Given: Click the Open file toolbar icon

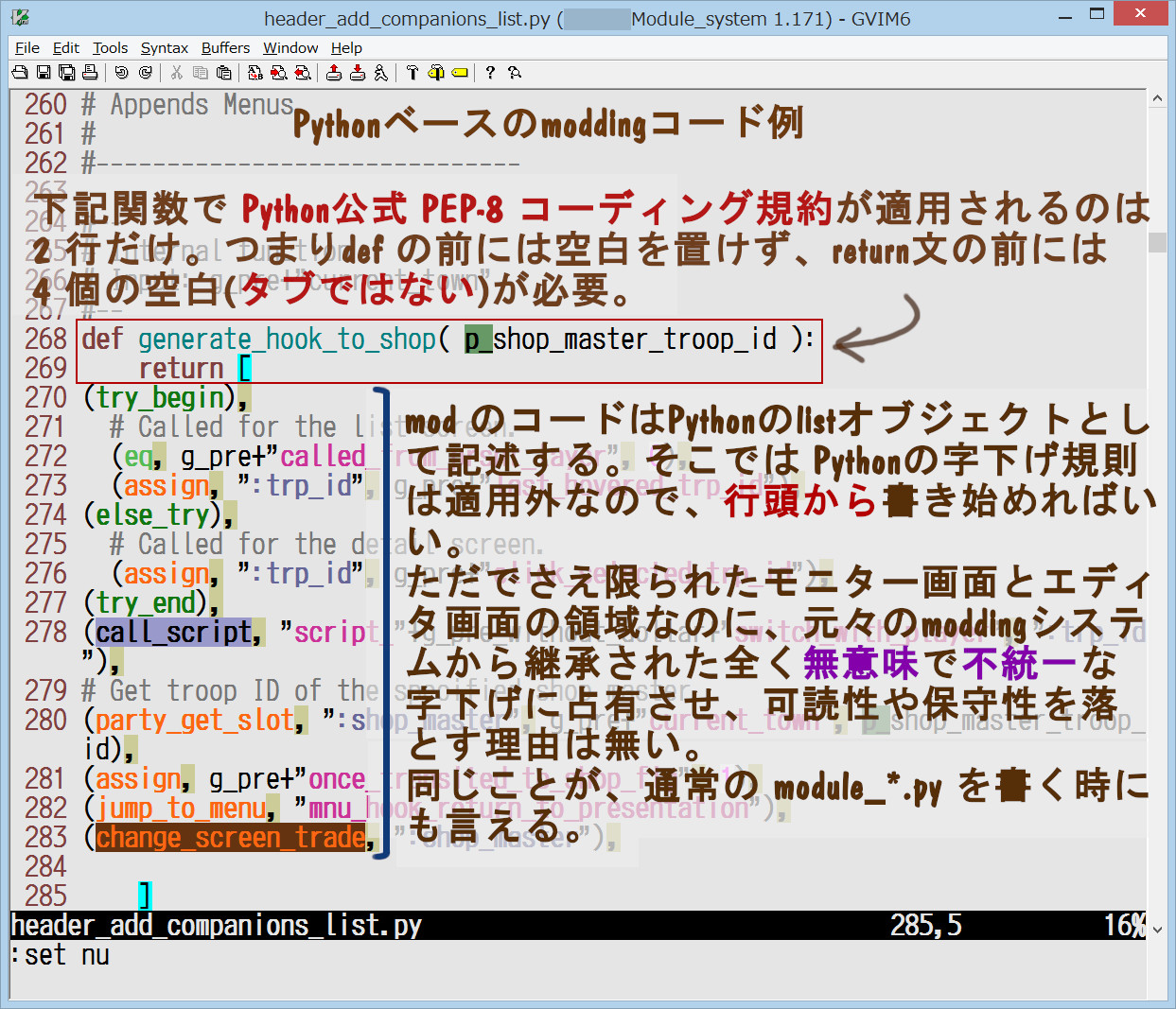Looking at the screenshot, I should pos(20,73).
